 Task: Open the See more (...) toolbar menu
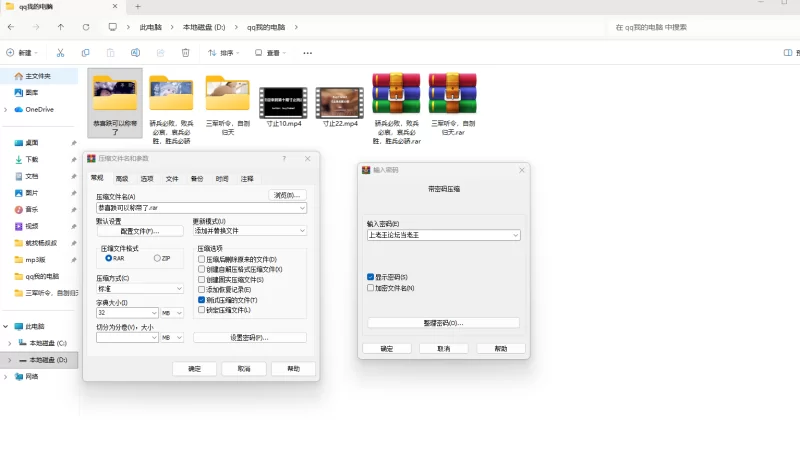coord(308,52)
